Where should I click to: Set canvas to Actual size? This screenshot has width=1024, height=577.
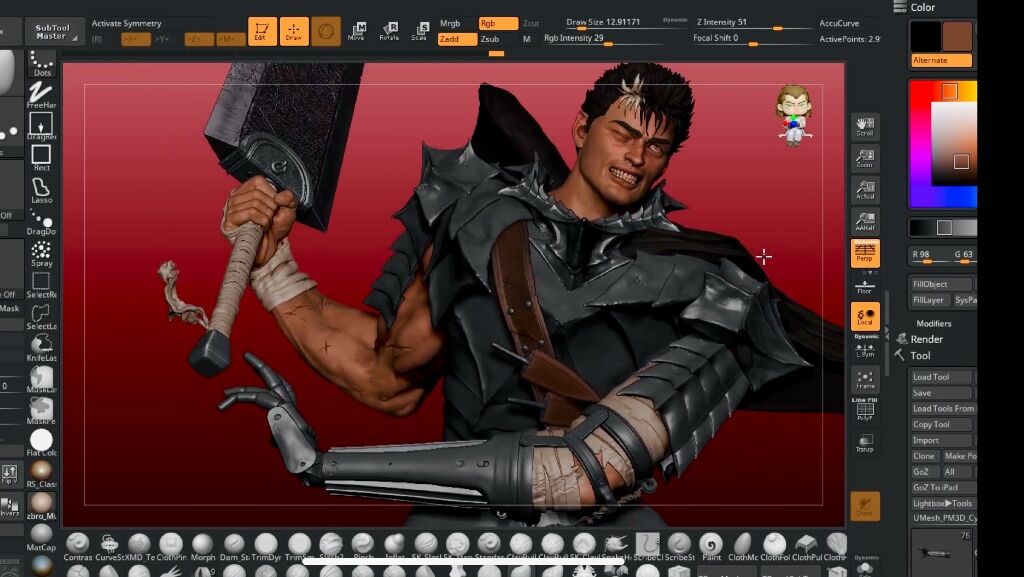point(865,189)
